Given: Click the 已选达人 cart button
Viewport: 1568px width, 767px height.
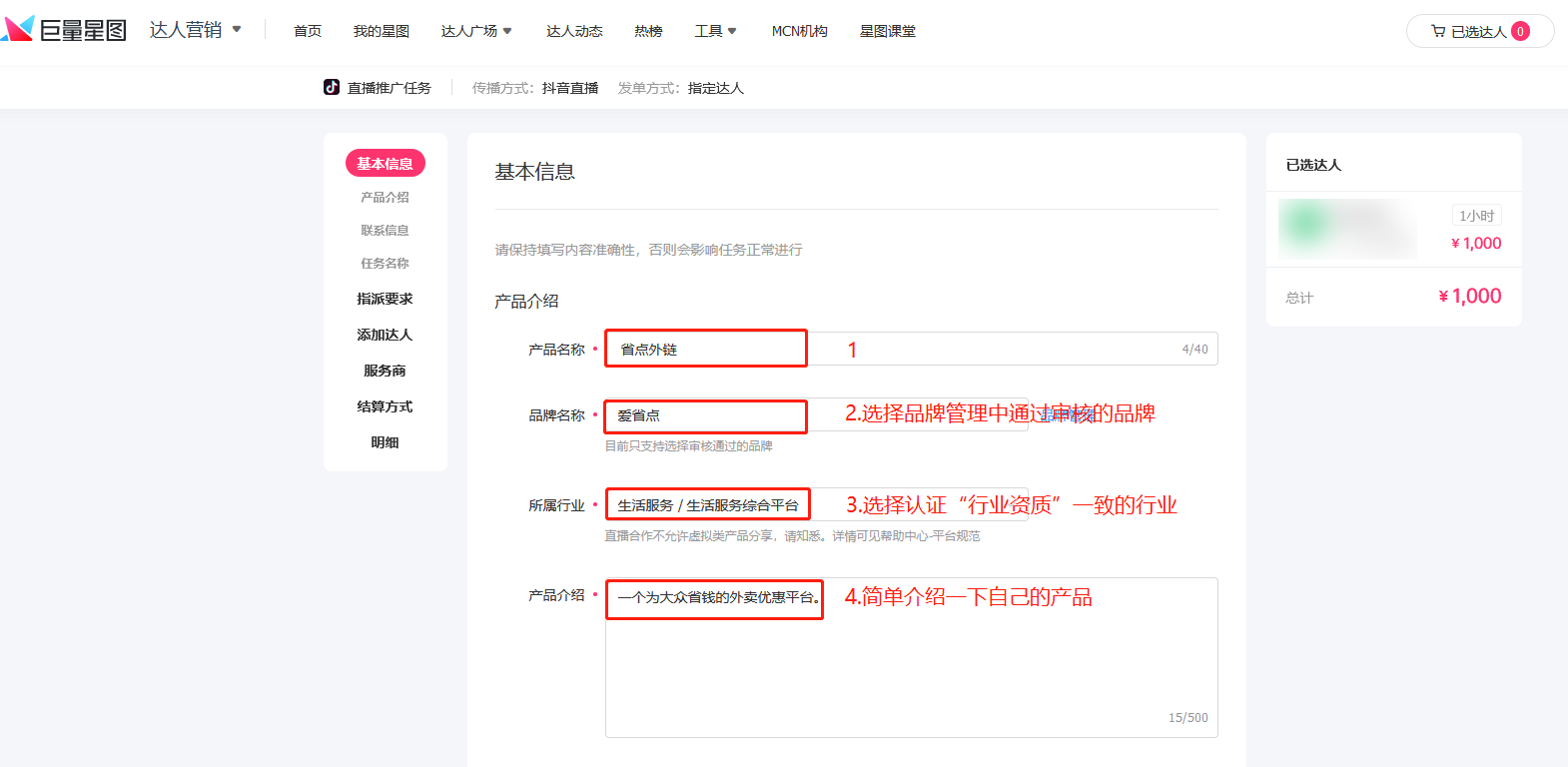Looking at the screenshot, I should [x=1480, y=31].
